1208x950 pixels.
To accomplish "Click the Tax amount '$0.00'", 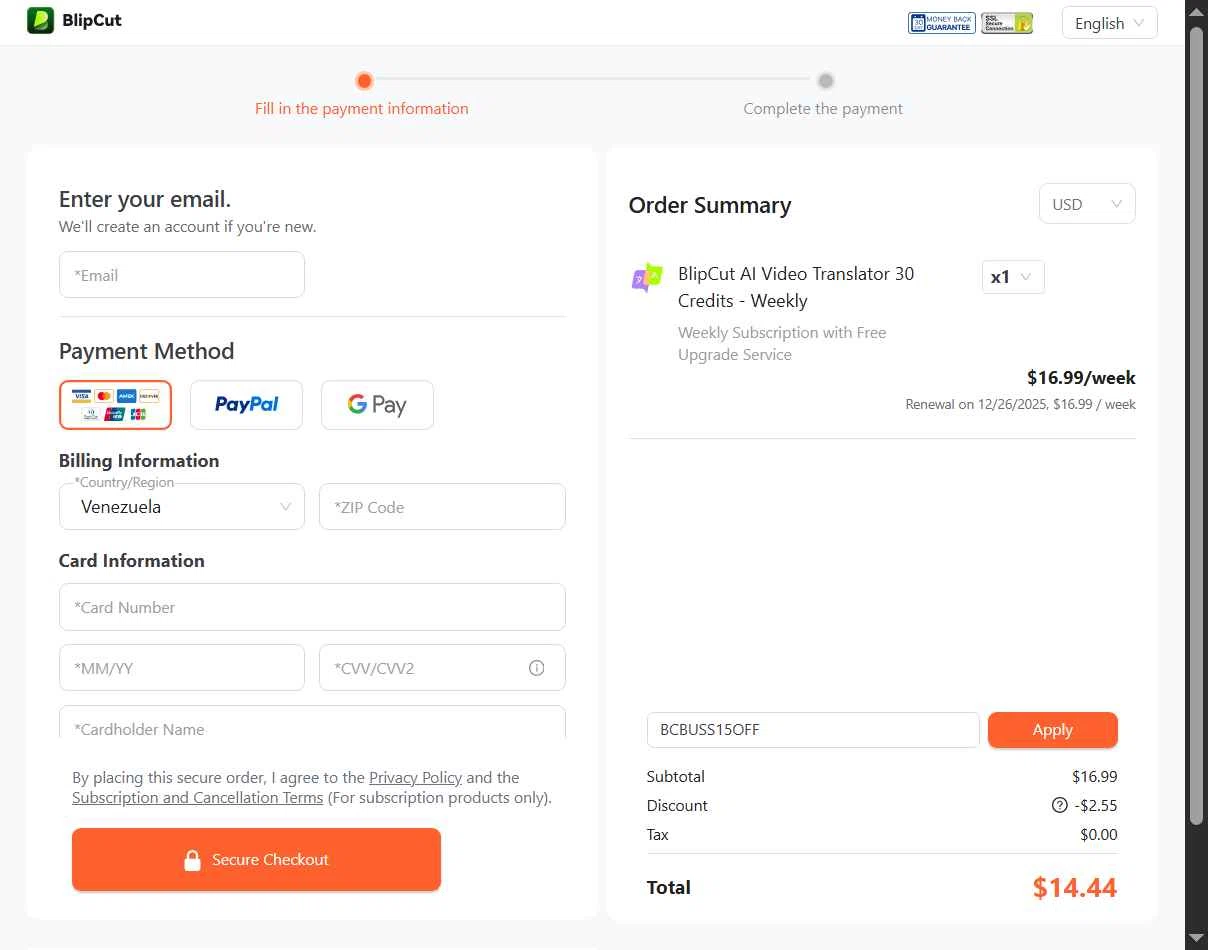I will [1099, 834].
